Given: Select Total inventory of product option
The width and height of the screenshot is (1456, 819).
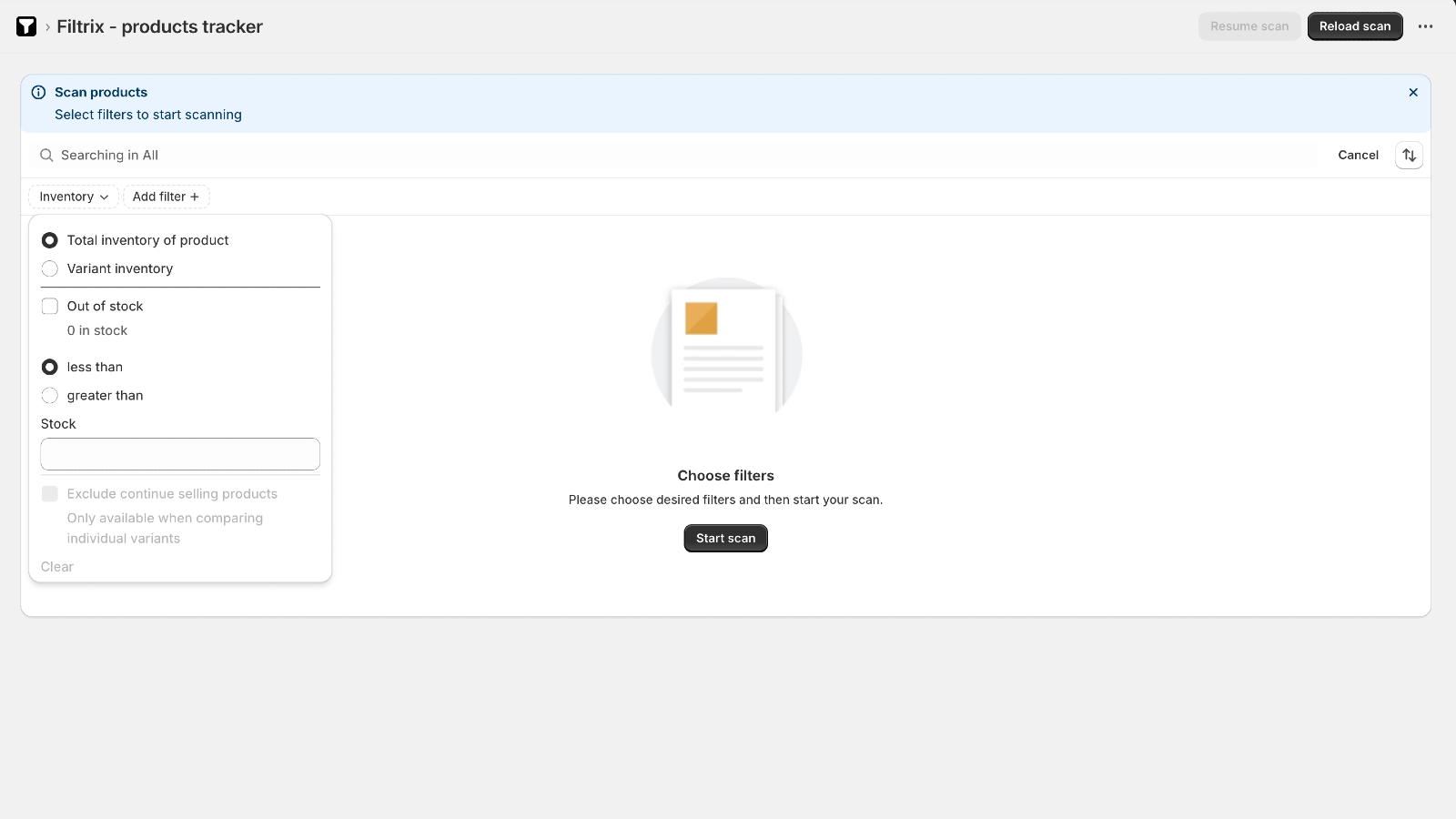Looking at the screenshot, I should point(50,240).
